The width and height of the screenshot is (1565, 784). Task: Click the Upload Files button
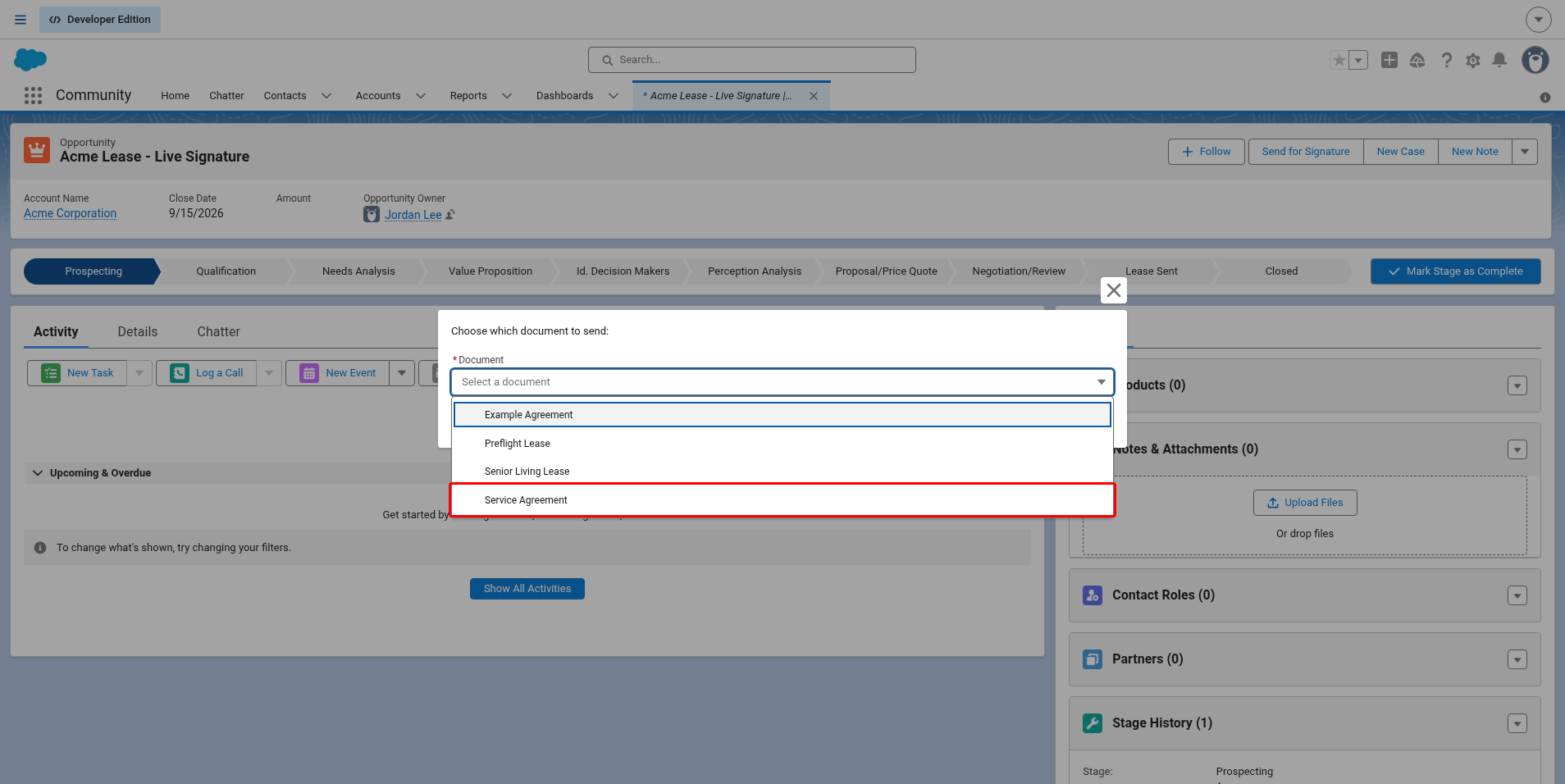coord(1305,503)
